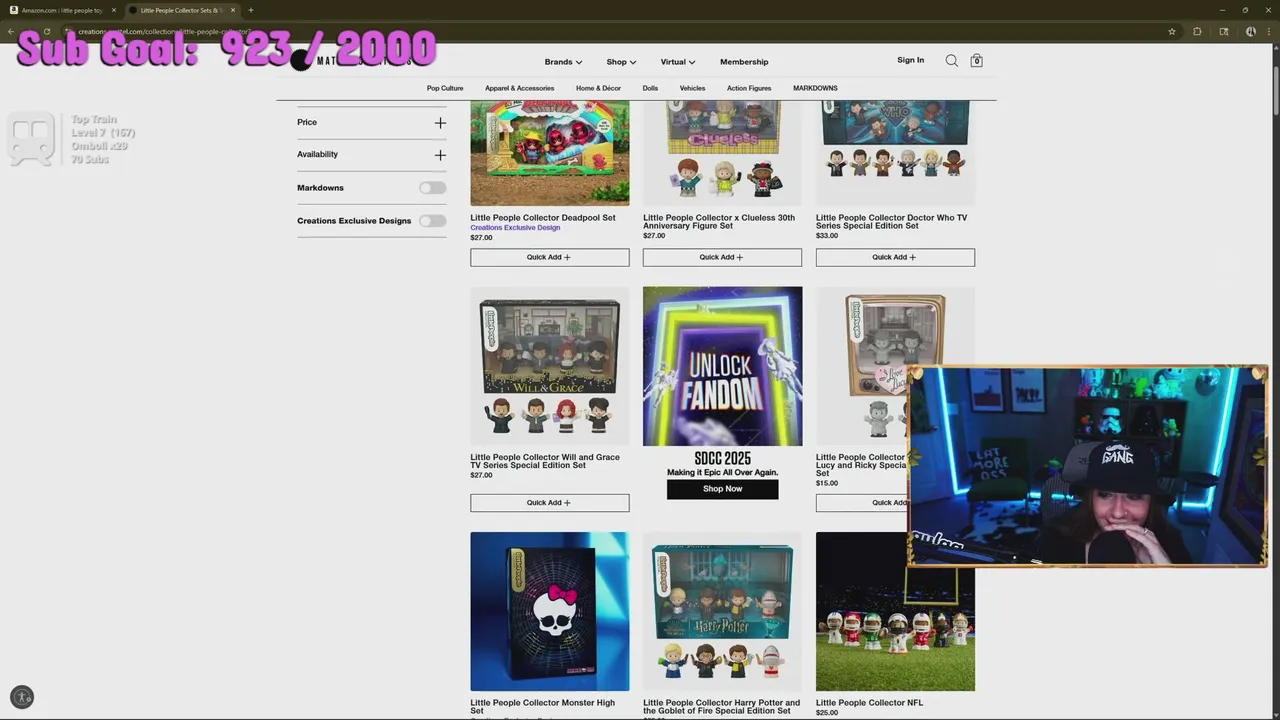This screenshot has width=1280, height=720.
Task: Bookmark this page with the star icon
Action: (1172, 31)
